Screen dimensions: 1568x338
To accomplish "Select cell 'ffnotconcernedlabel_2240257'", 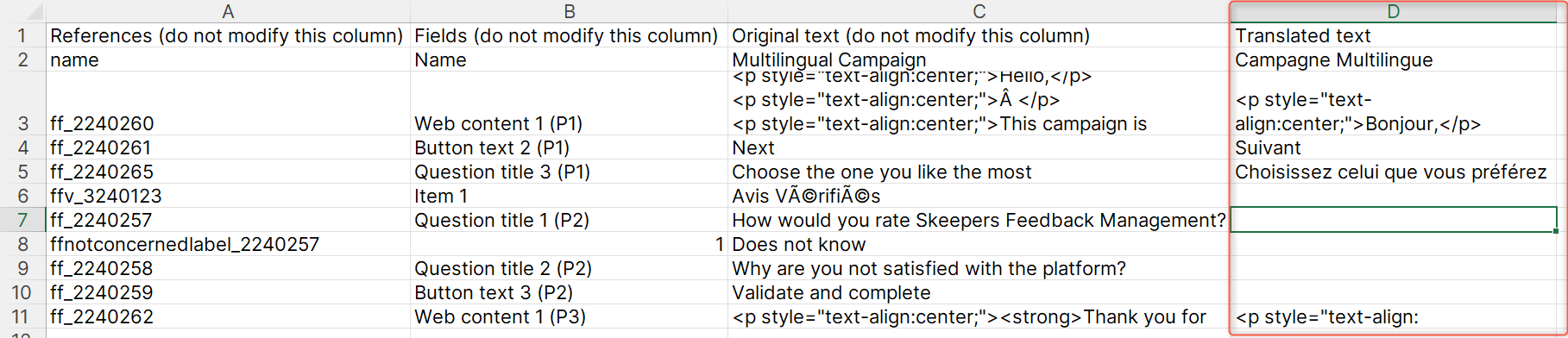I will (228, 244).
